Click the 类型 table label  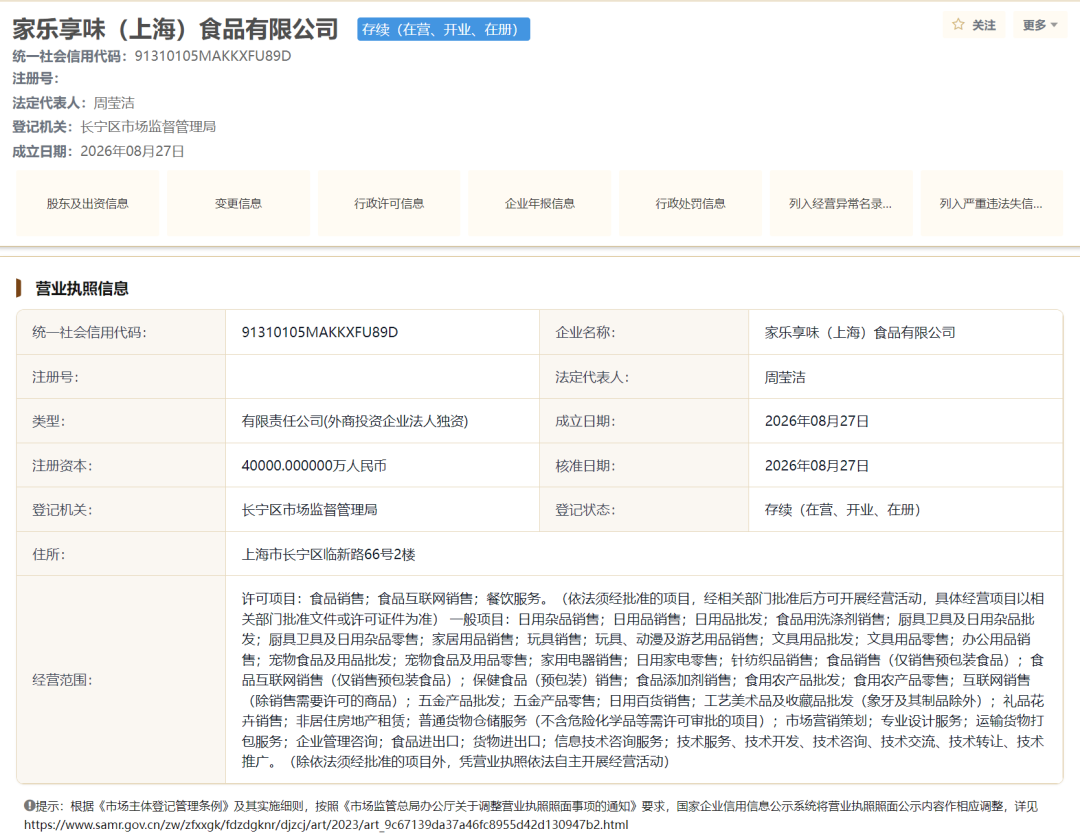point(48,421)
